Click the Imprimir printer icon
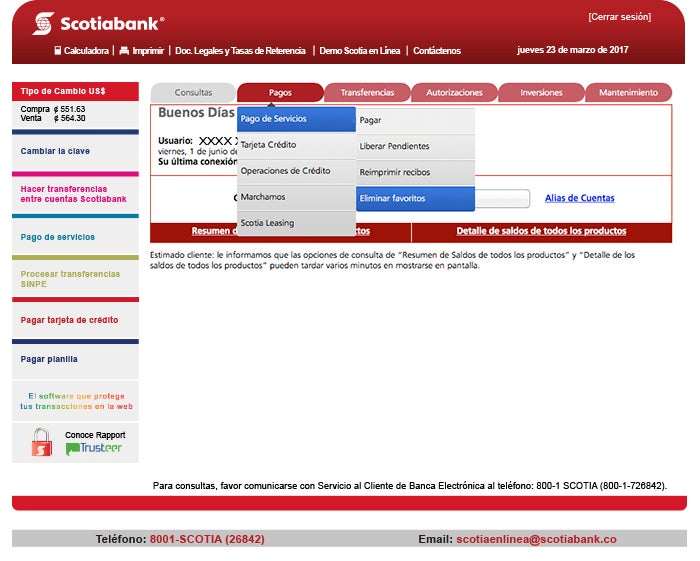The width and height of the screenshot is (700, 561). (x=124, y=50)
